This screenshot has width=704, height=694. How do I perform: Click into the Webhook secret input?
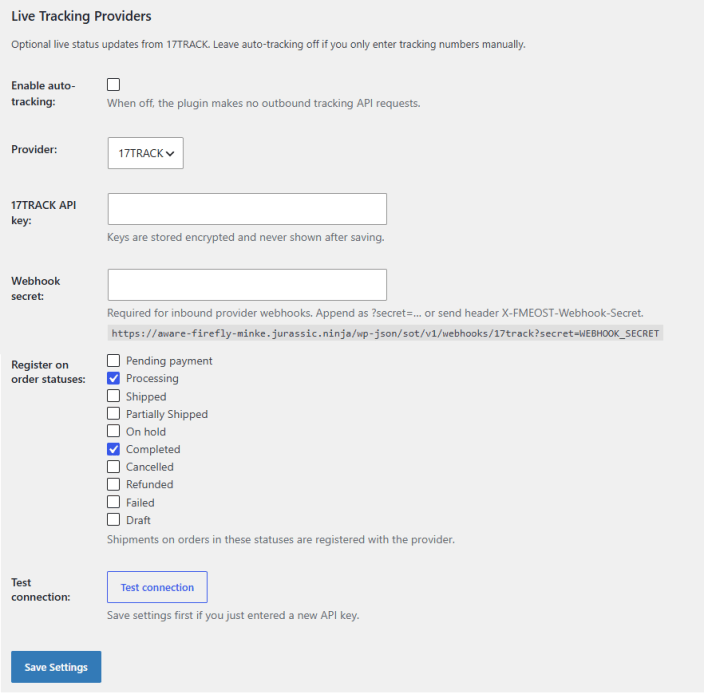(x=247, y=285)
